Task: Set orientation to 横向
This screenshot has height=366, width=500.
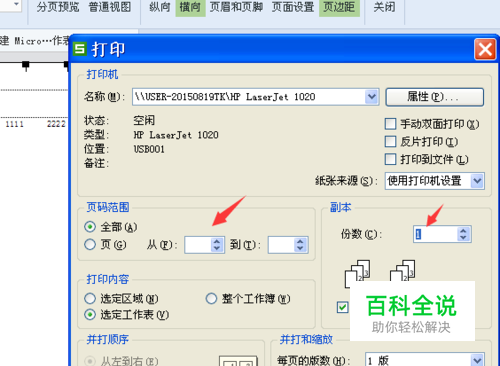Action: [190, 7]
